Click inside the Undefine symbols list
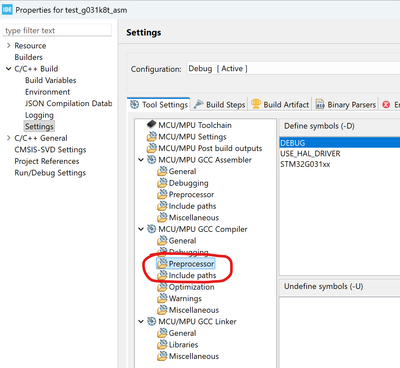Image resolution: width=400 pixels, height=368 pixels. pos(340,332)
